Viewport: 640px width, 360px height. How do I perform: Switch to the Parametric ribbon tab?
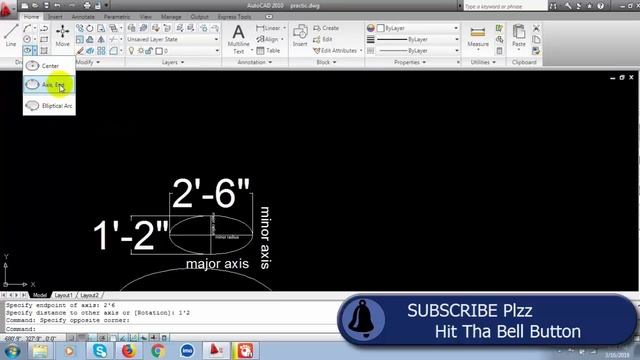point(117,17)
